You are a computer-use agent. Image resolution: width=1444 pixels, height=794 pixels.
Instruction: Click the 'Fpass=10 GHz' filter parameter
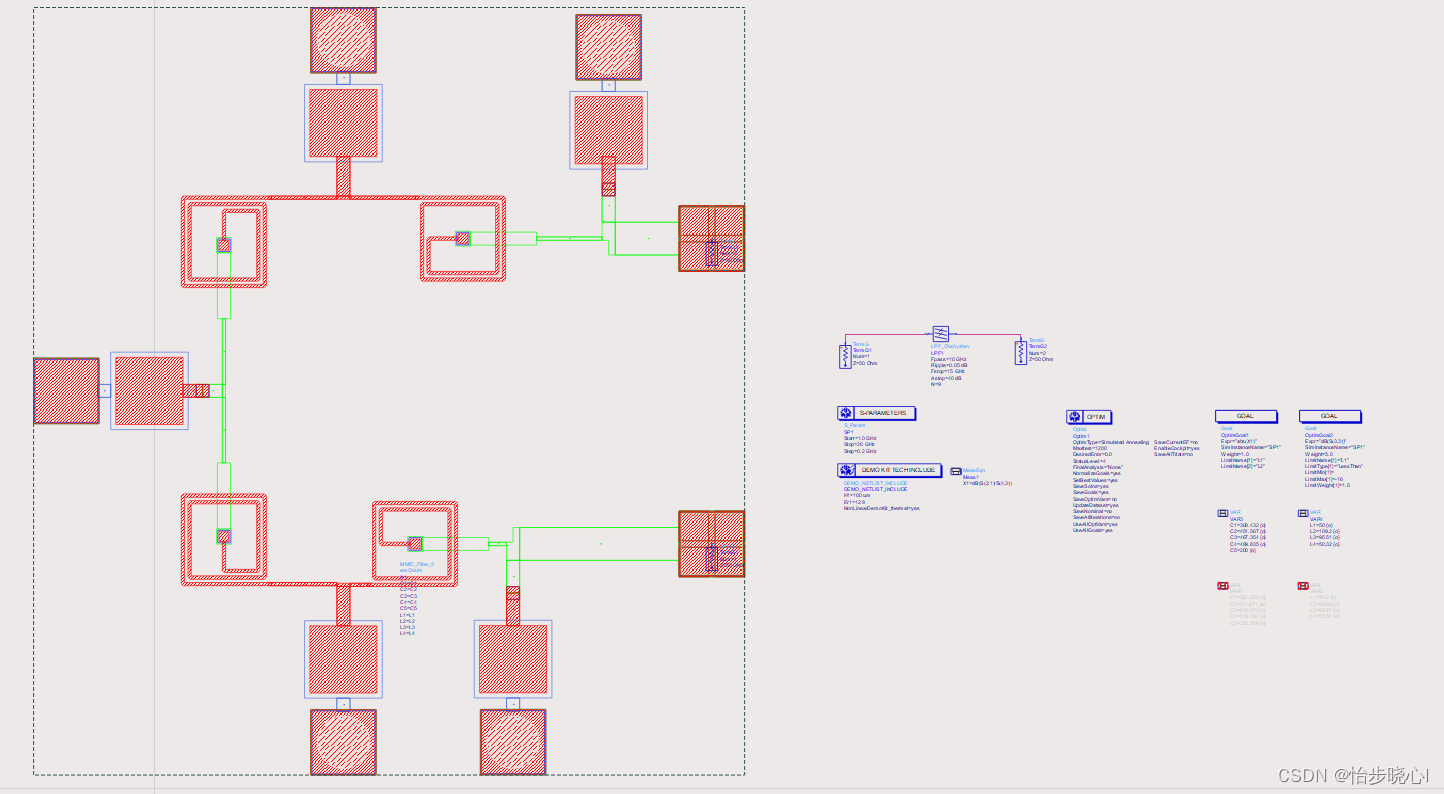coord(949,359)
